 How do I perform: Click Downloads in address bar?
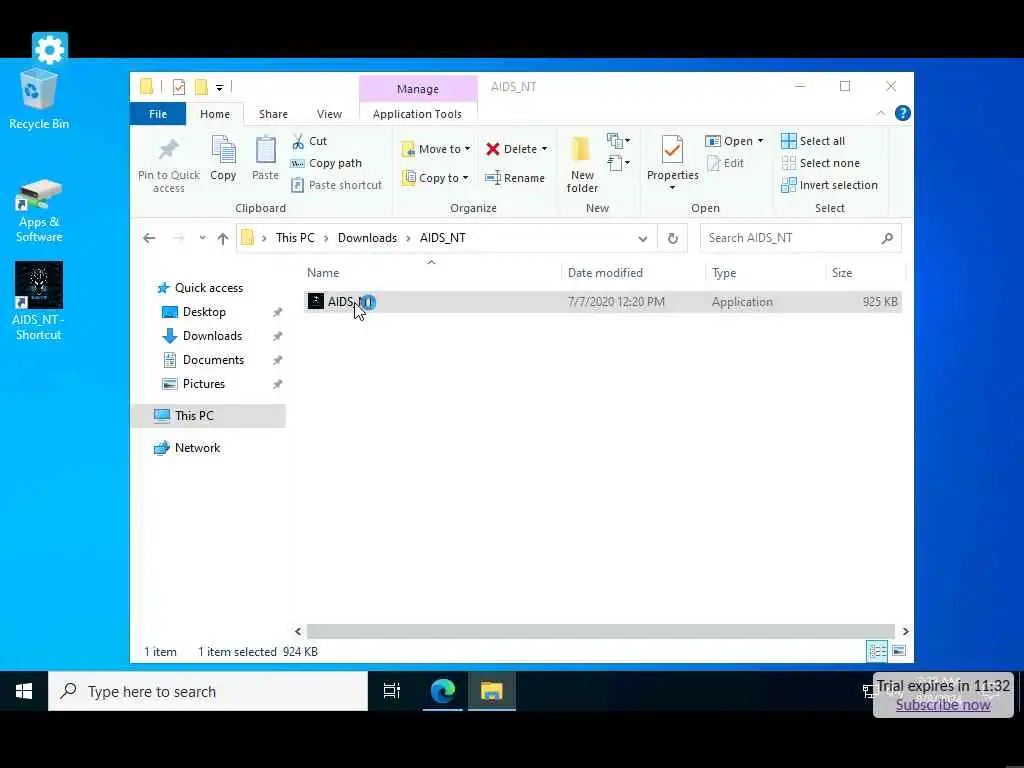click(x=367, y=238)
